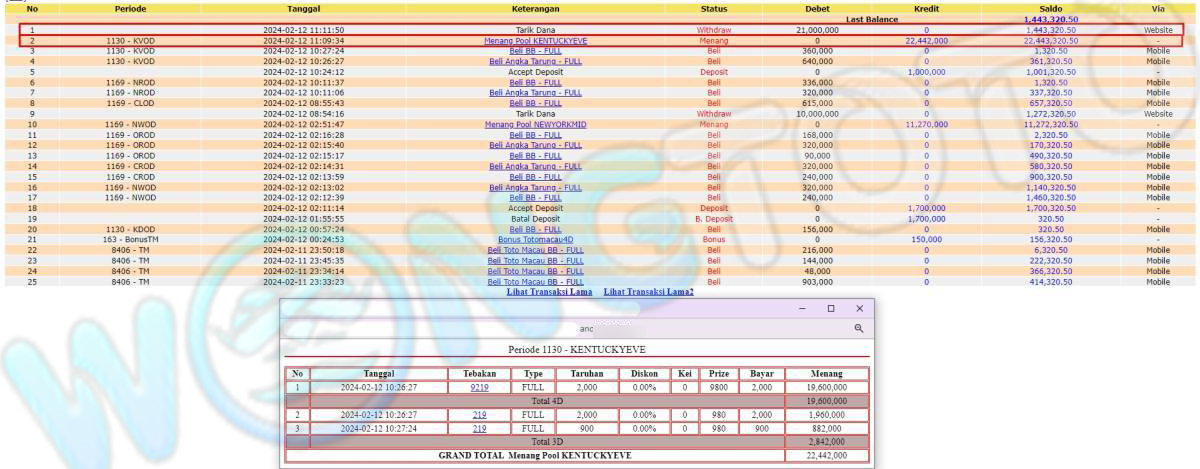Open Beli Toto Macau BB - FULL in row 22
This screenshot has height=469, width=1200.
pyautogui.click(x=535, y=250)
